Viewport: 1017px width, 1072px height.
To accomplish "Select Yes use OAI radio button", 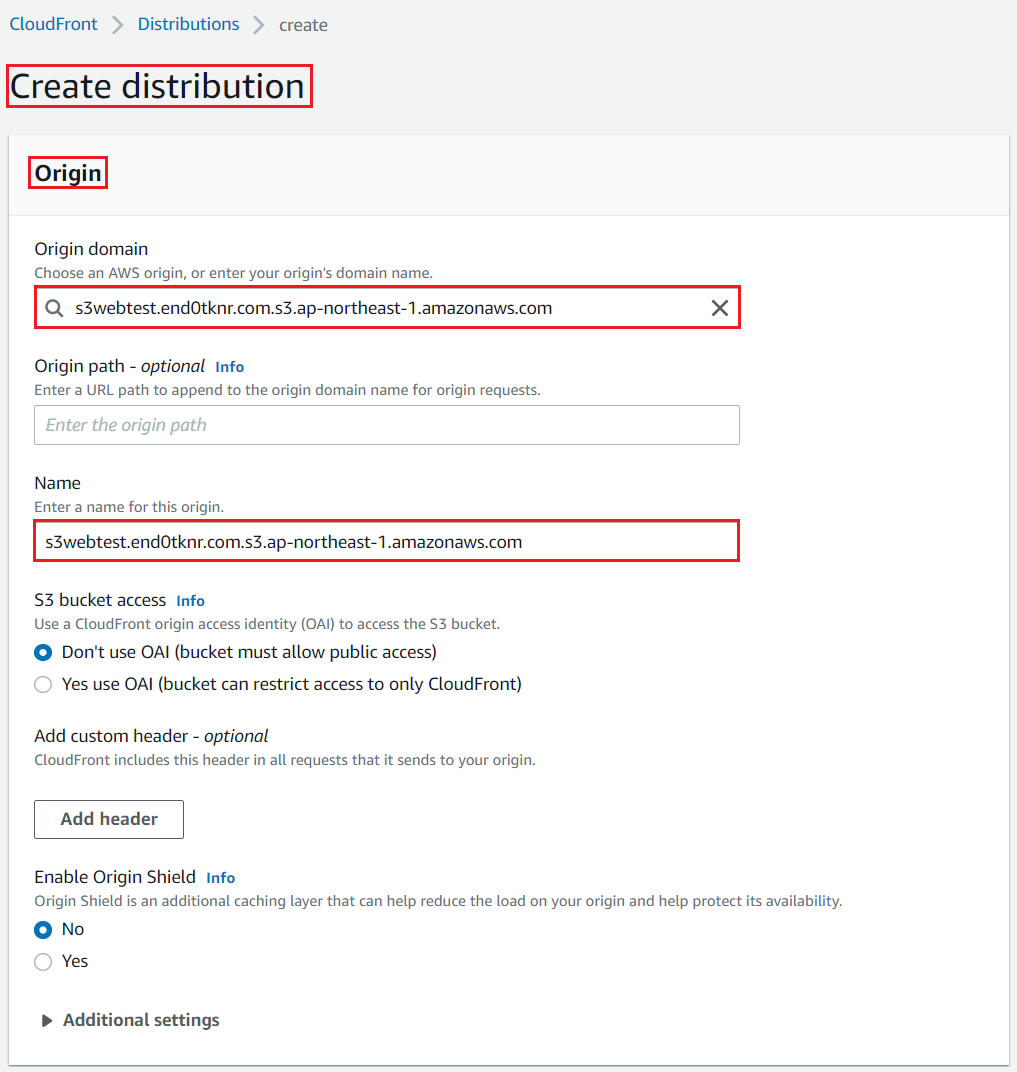I will tap(43, 684).
